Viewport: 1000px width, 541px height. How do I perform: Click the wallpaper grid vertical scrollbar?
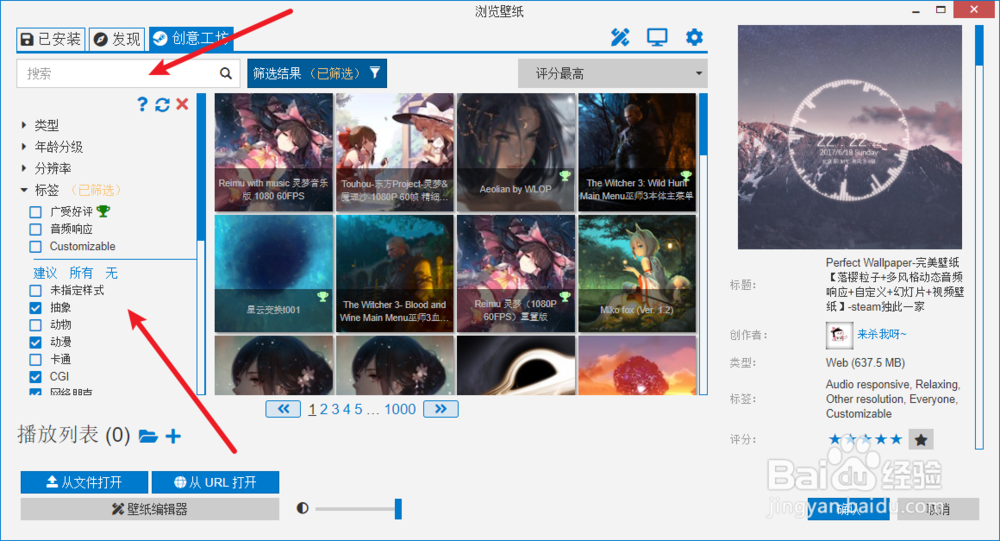[x=703, y=242]
